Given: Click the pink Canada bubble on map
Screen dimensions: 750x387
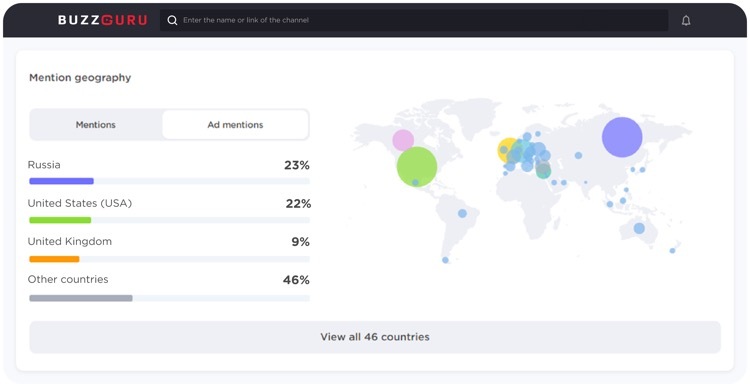Looking at the screenshot, I should pyautogui.click(x=403, y=140).
